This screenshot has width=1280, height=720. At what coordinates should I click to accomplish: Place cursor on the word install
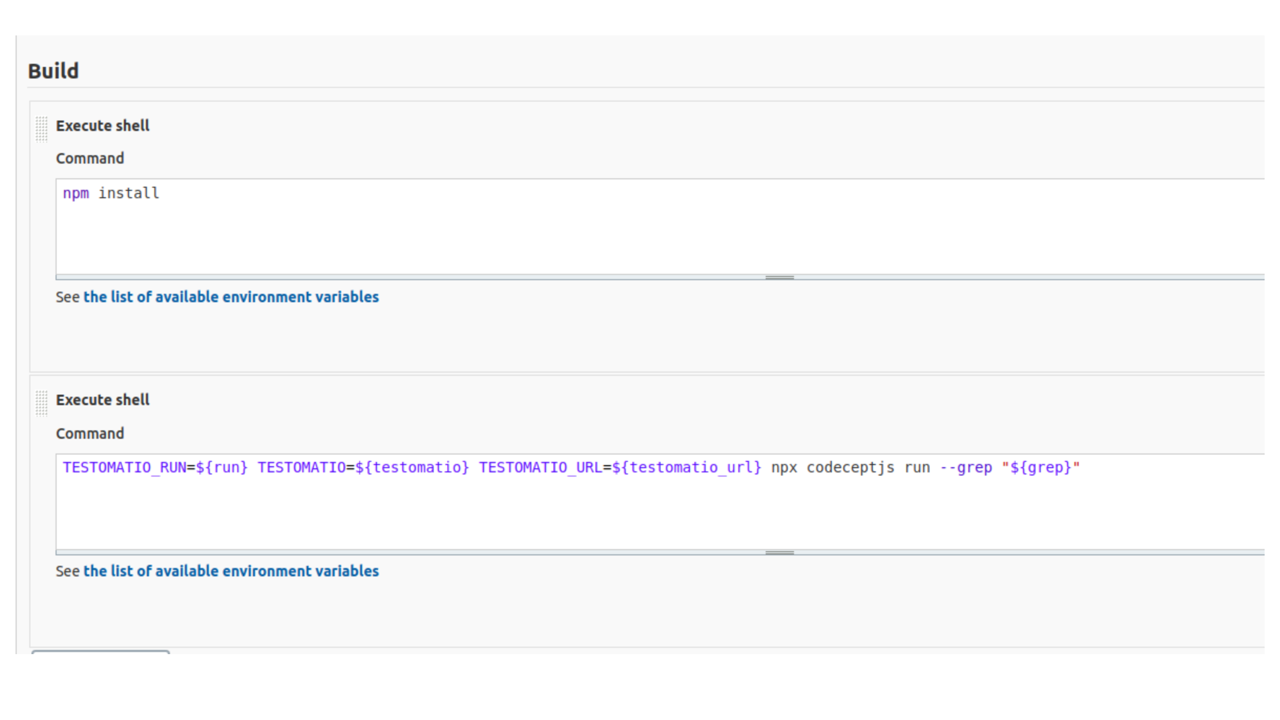point(129,193)
